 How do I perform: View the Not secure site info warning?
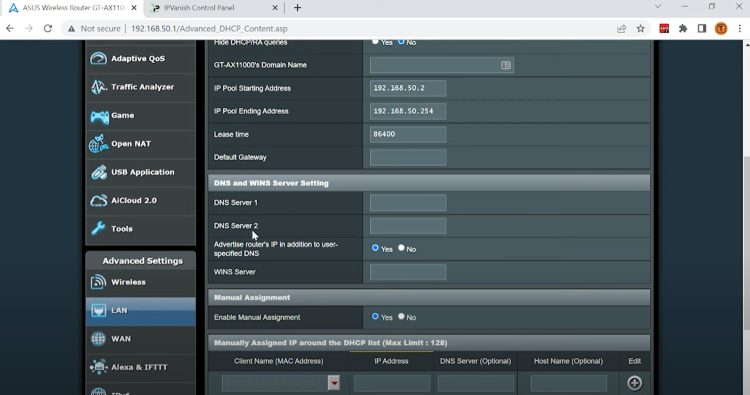coord(94,29)
